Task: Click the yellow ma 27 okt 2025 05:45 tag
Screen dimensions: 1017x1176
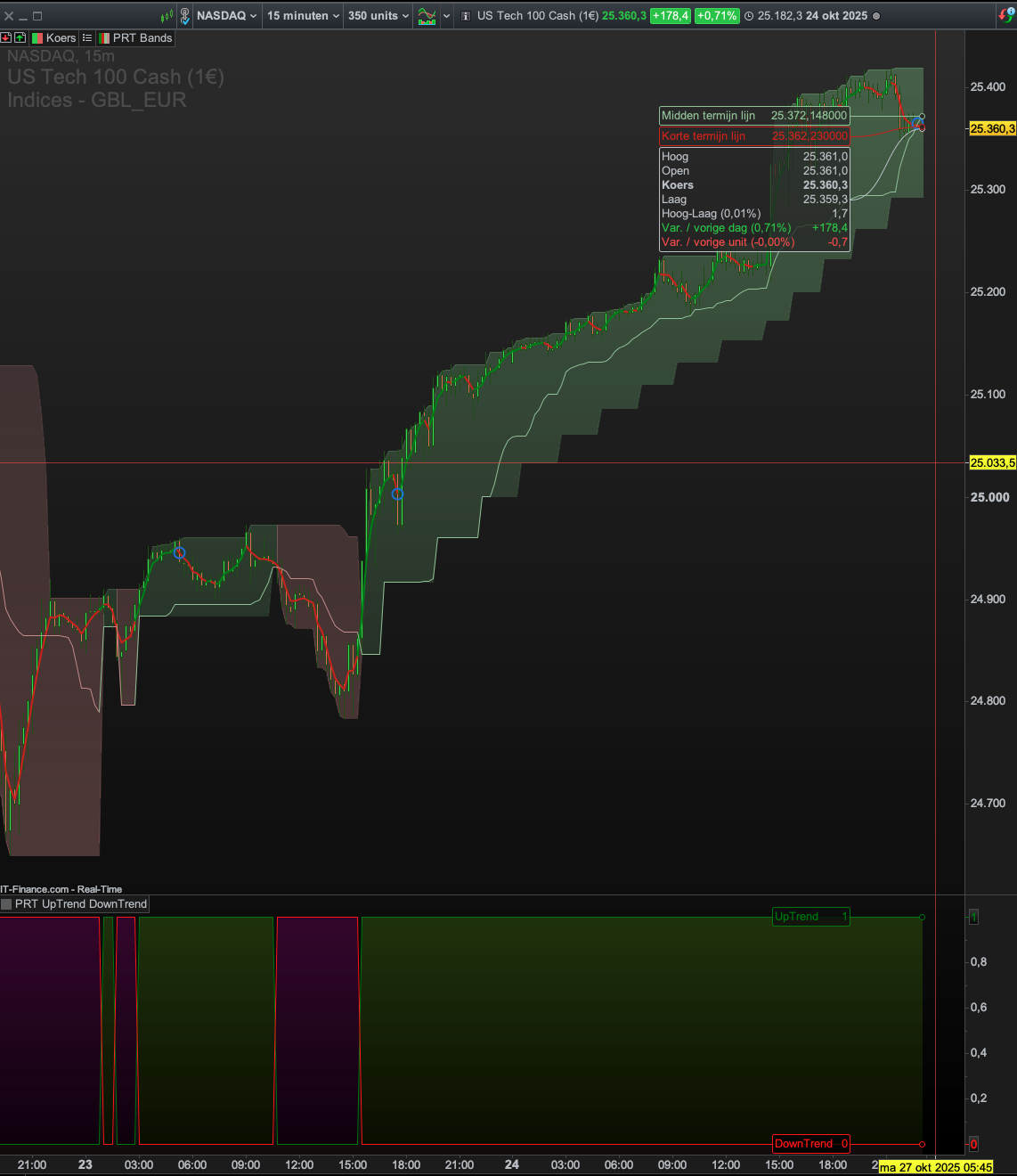Action: pos(935,1168)
